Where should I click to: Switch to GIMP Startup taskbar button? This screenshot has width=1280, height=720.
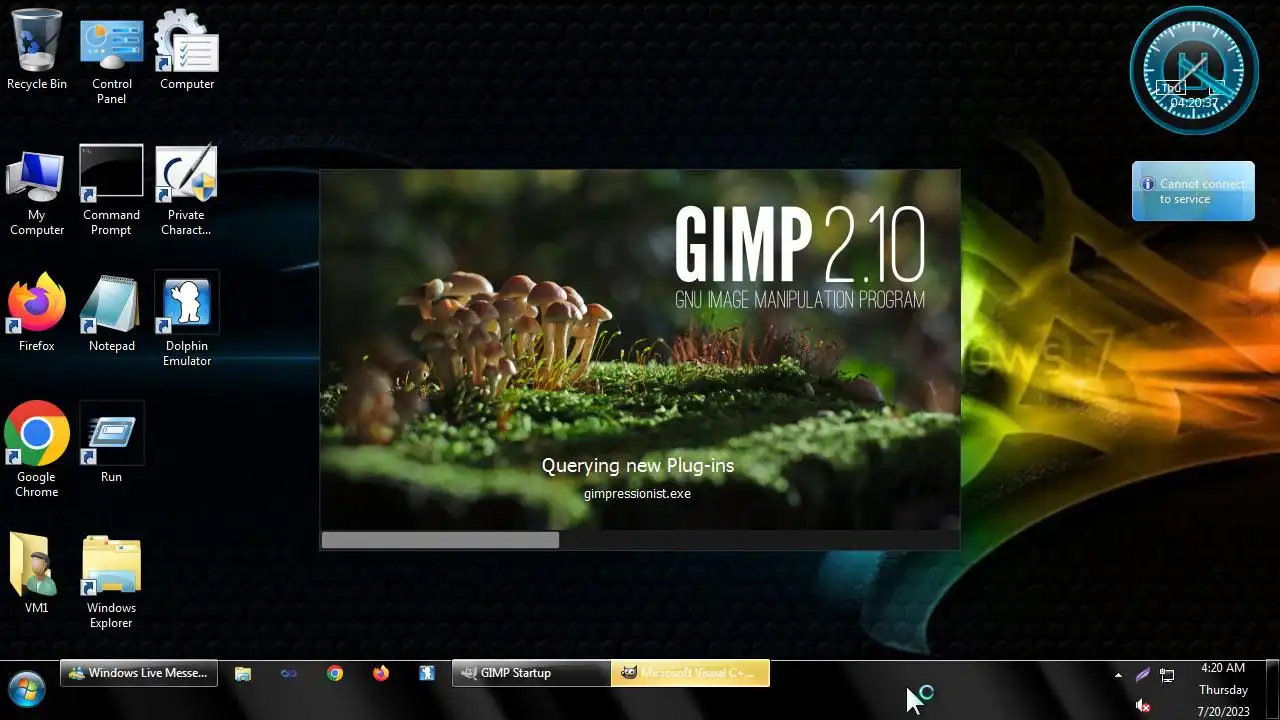click(531, 673)
